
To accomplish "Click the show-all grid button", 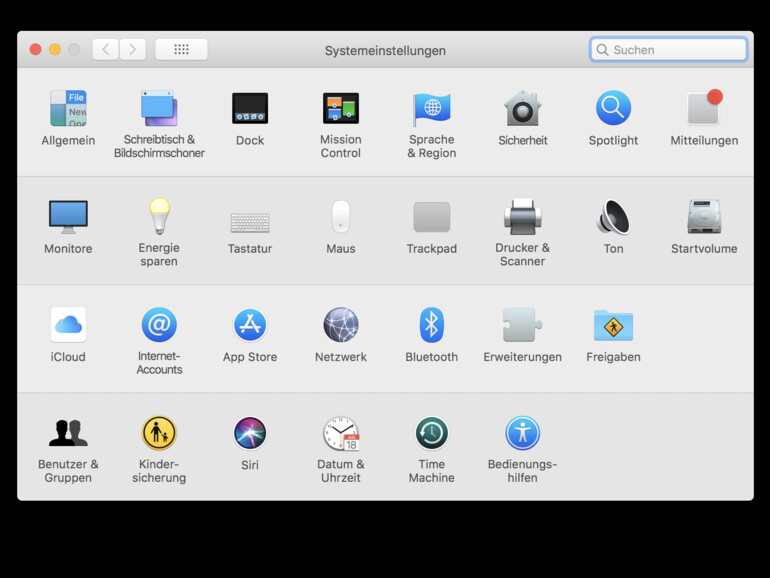I will tap(181, 49).
